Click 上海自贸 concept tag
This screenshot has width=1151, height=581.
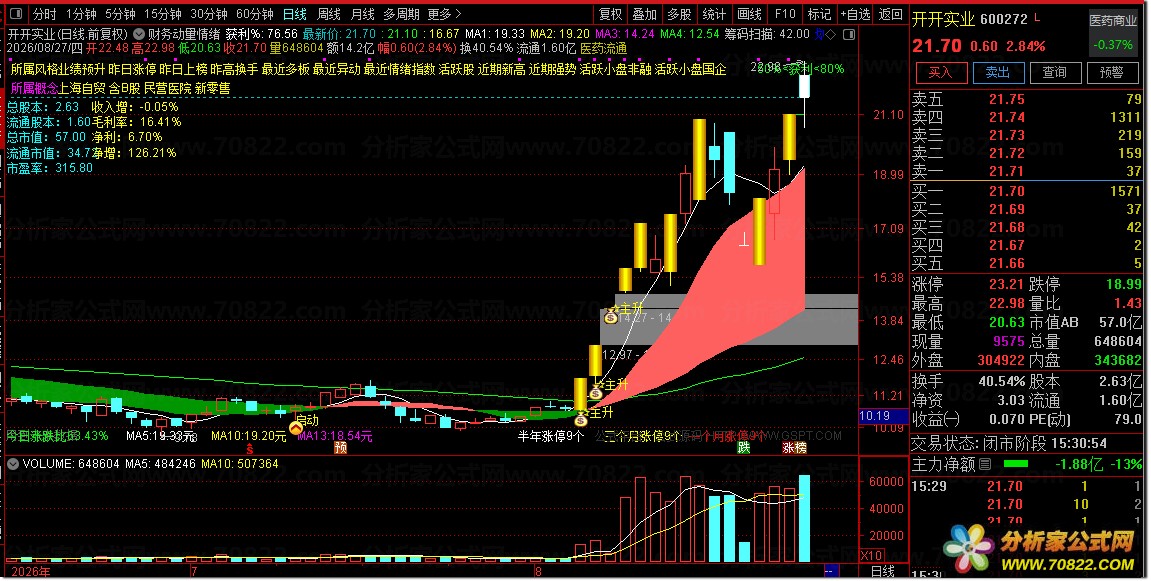click(82, 88)
